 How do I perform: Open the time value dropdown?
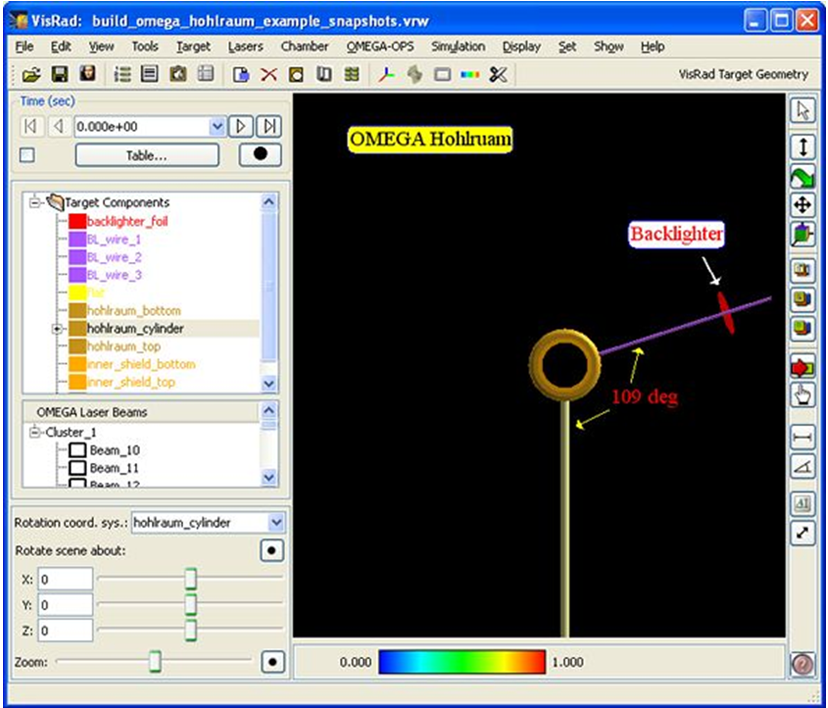click(x=217, y=126)
